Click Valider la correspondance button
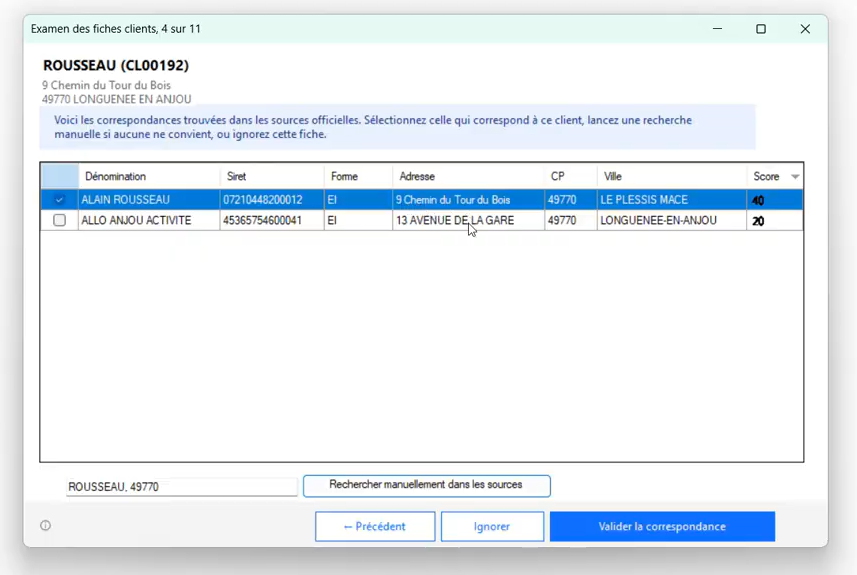The width and height of the screenshot is (857, 575). pos(662,526)
